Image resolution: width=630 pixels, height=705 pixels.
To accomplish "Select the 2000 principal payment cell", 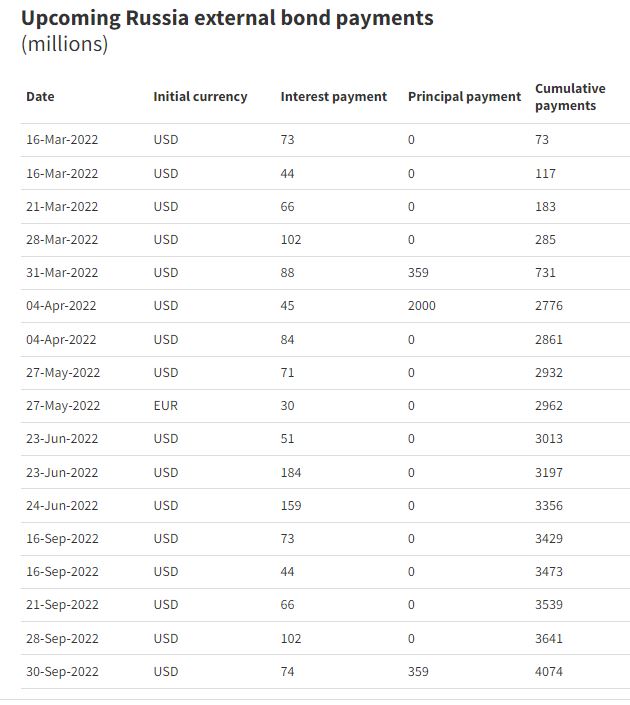I will point(421,306).
